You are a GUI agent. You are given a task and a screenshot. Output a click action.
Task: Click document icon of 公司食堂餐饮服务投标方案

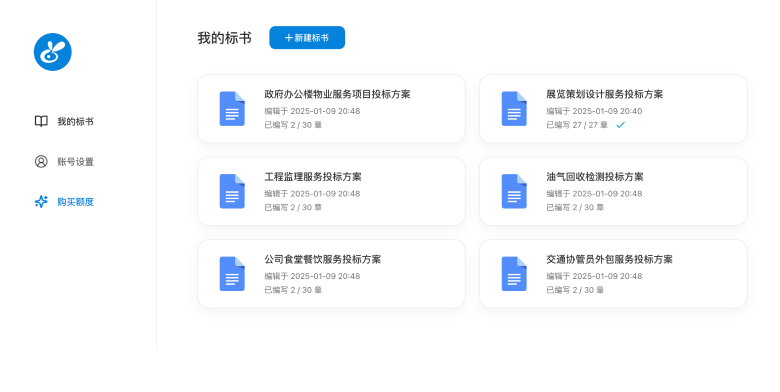(232, 274)
